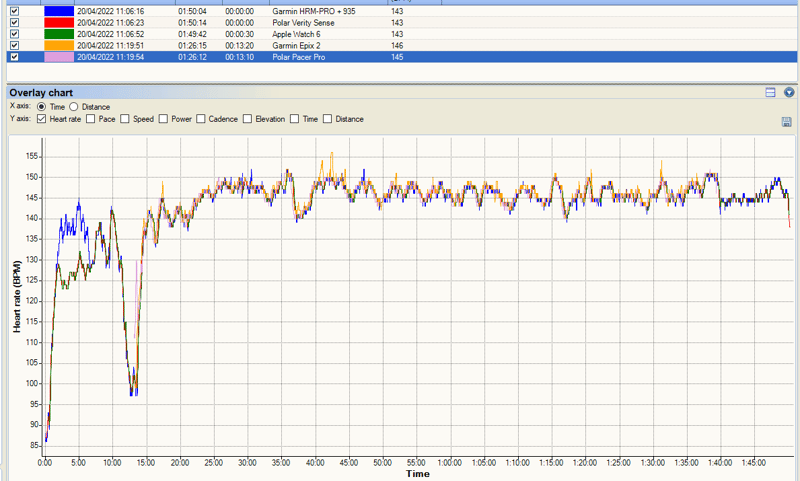Image resolution: width=800 pixels, height=481 pixels.
Task: Click heart rate value 146 for Garmin Epix 2
Action: (x=397, y=45)
